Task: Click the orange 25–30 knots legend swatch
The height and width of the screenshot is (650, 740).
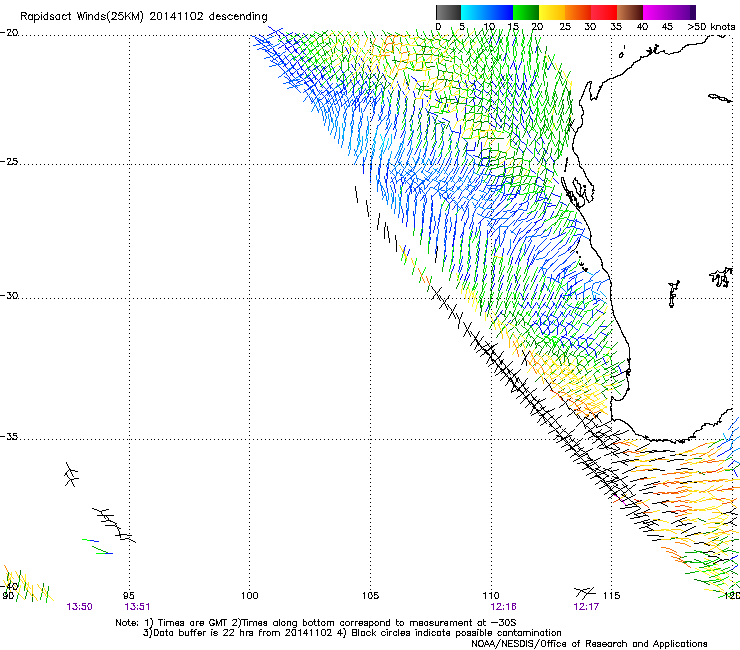Action: coord(578,12)
